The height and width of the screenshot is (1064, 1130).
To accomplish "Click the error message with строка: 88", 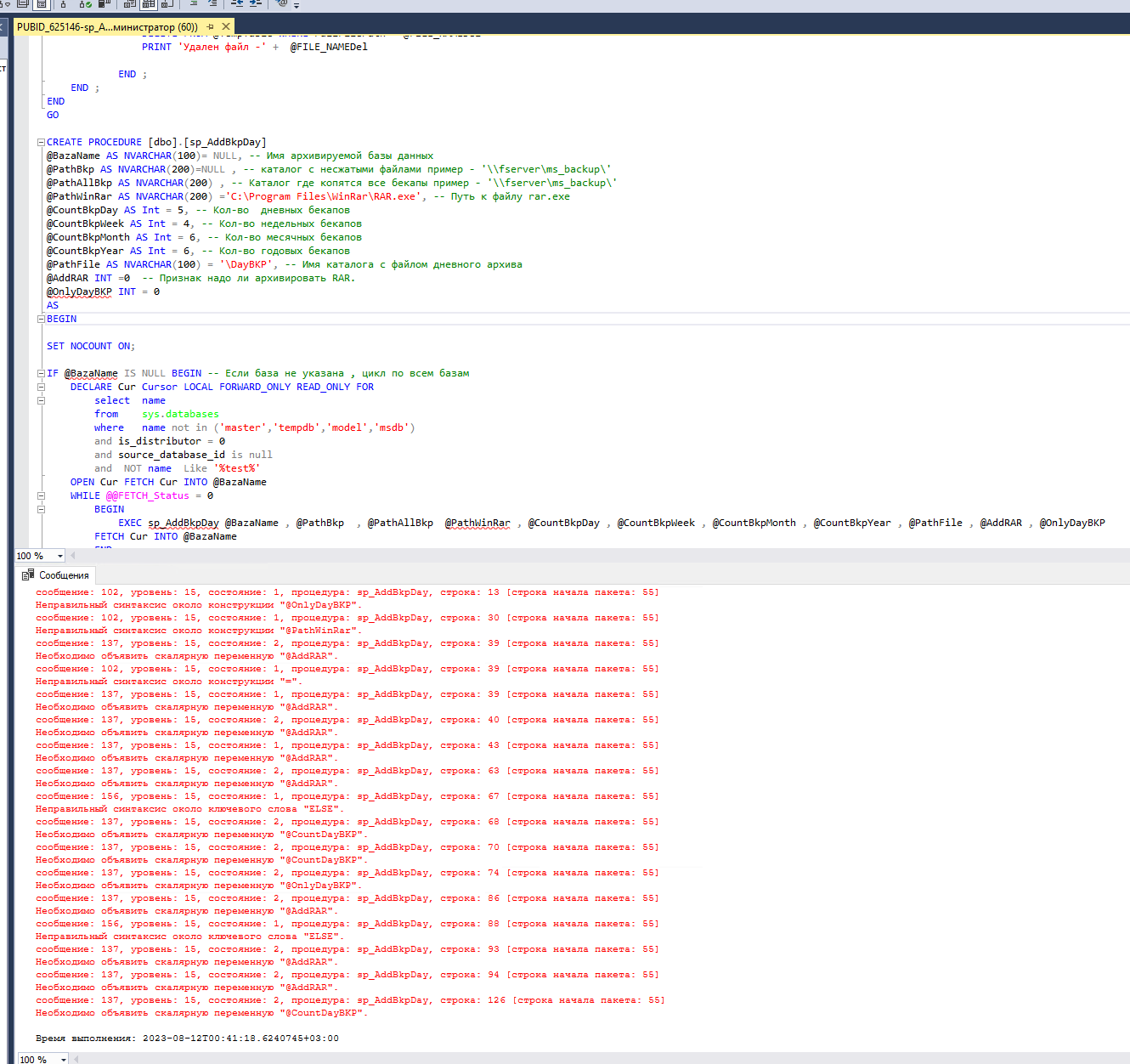I will click(347, 924).
